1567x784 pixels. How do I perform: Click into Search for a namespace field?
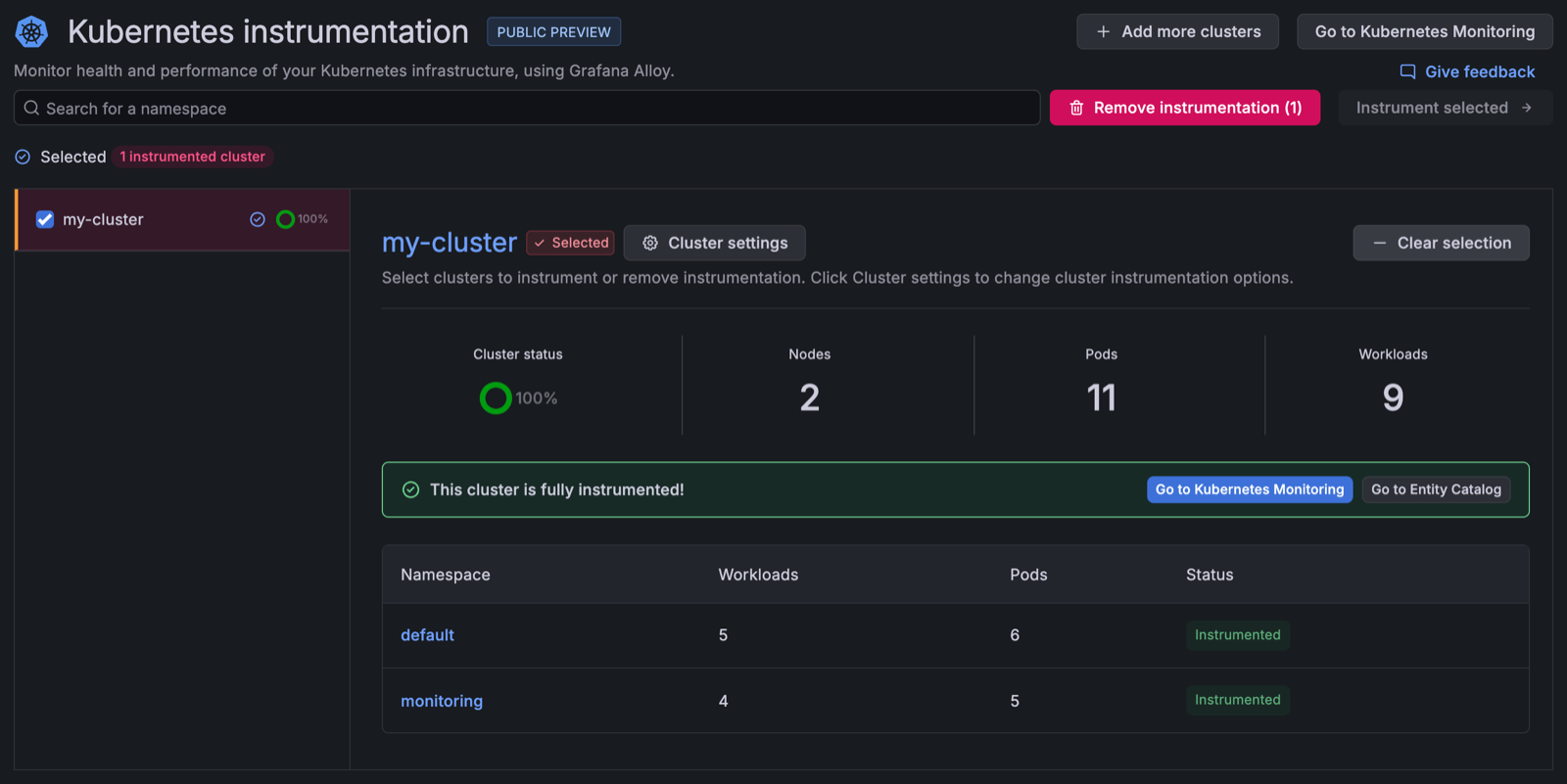tap(527, 108)
